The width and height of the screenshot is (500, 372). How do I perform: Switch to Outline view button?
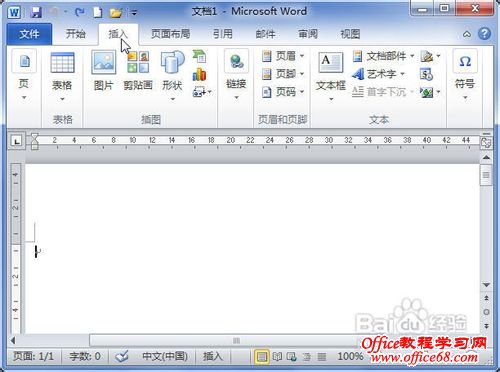point(307,357)
